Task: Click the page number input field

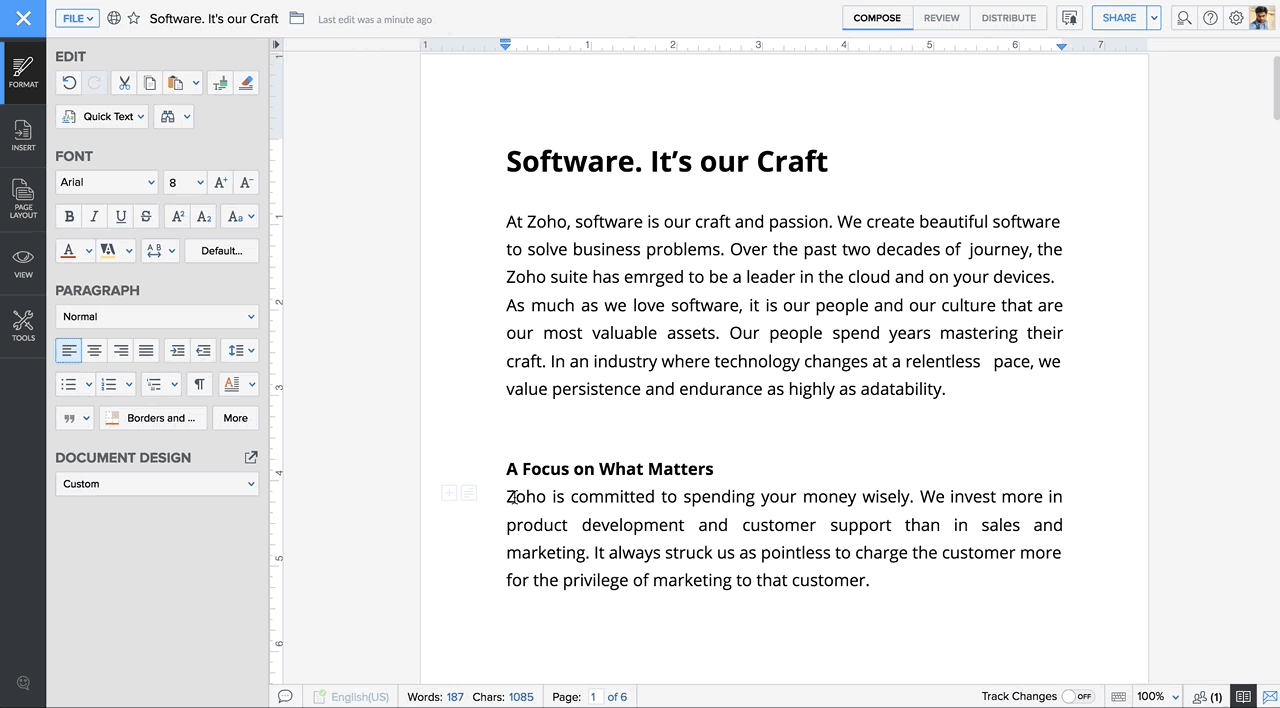Action: coord(594,697)
